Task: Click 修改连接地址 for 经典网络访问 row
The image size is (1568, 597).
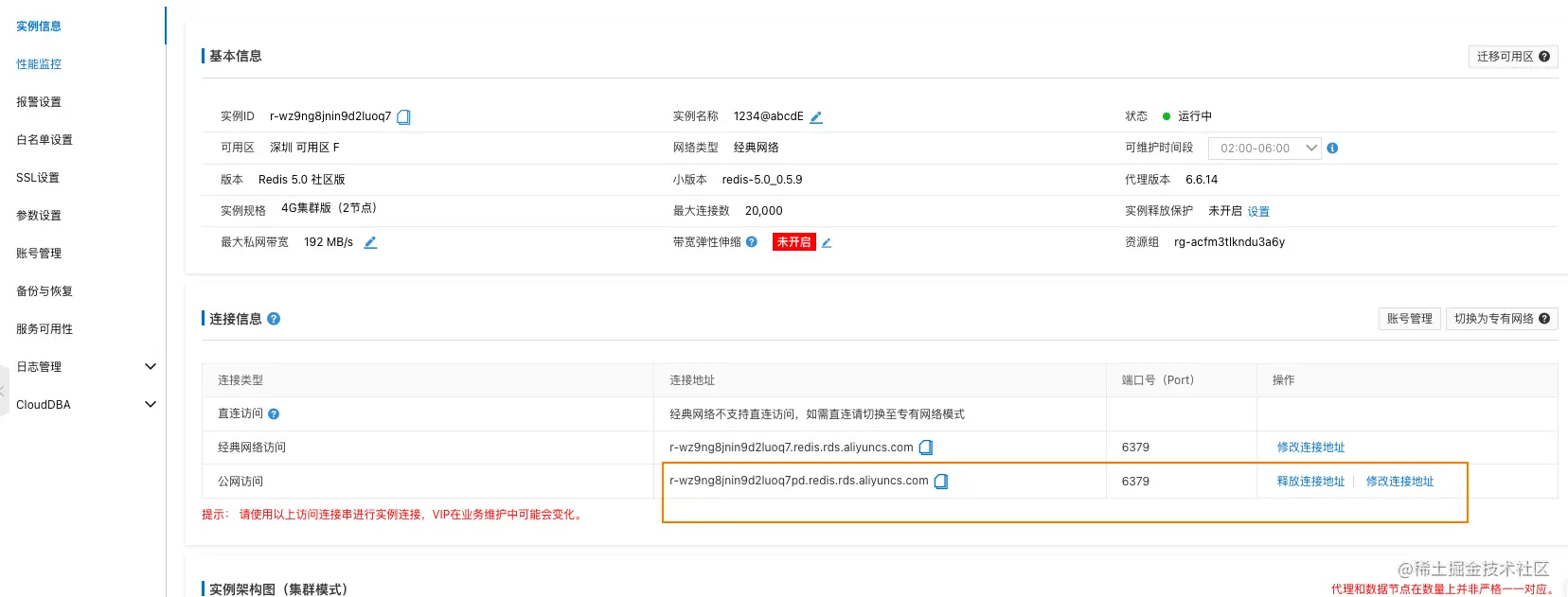Action: pos(1310,448)
